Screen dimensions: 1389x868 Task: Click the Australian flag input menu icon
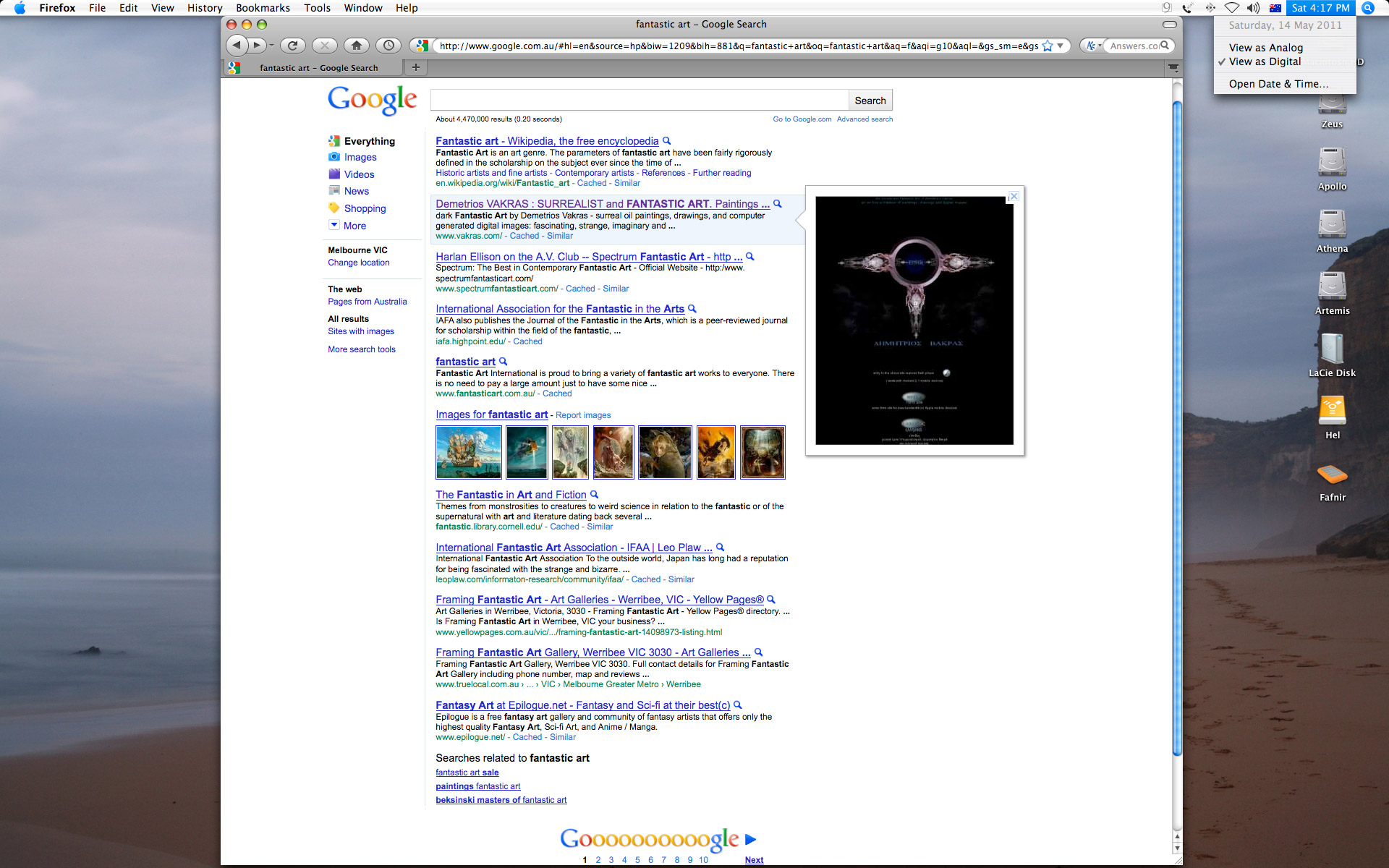1275,7
